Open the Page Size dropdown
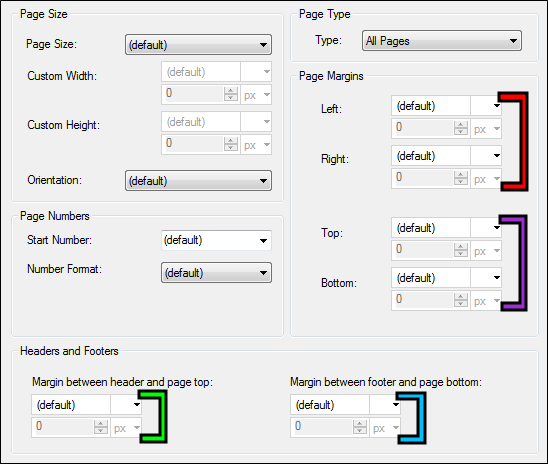 (198, 45)
